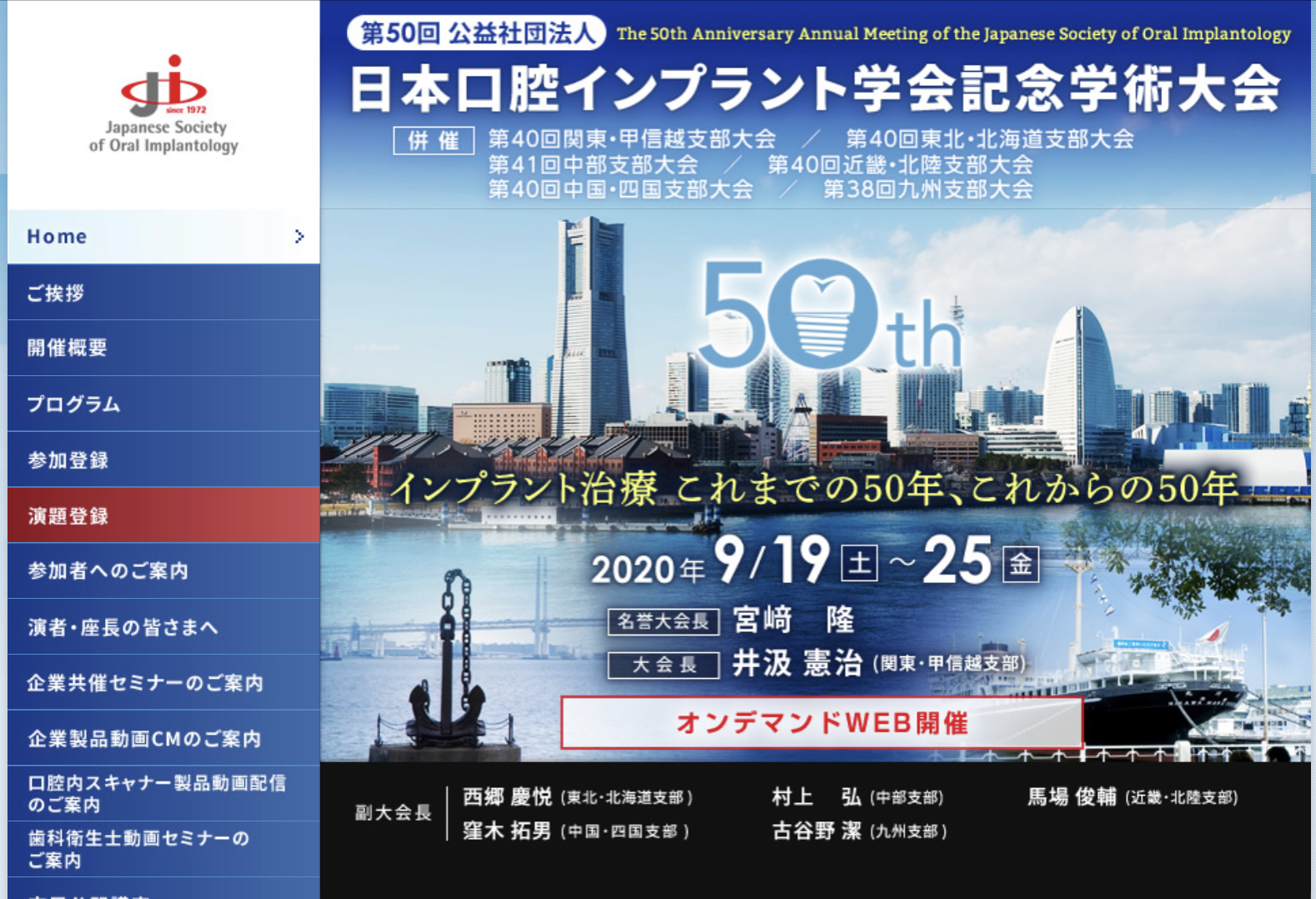Image resolution: width=1316 pixels, height=899 pixels.
Task: Click the 大会長 label box
Action: click(x=664, y=665)
